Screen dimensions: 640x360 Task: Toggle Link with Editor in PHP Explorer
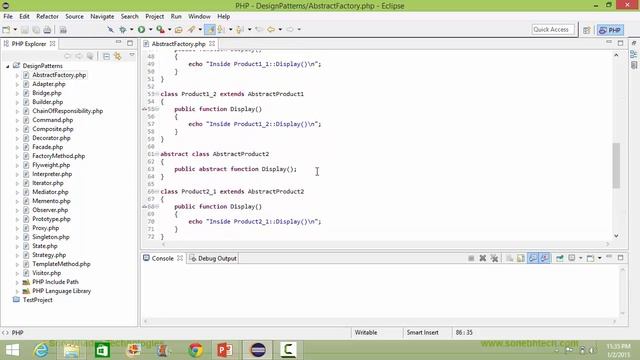118,56
